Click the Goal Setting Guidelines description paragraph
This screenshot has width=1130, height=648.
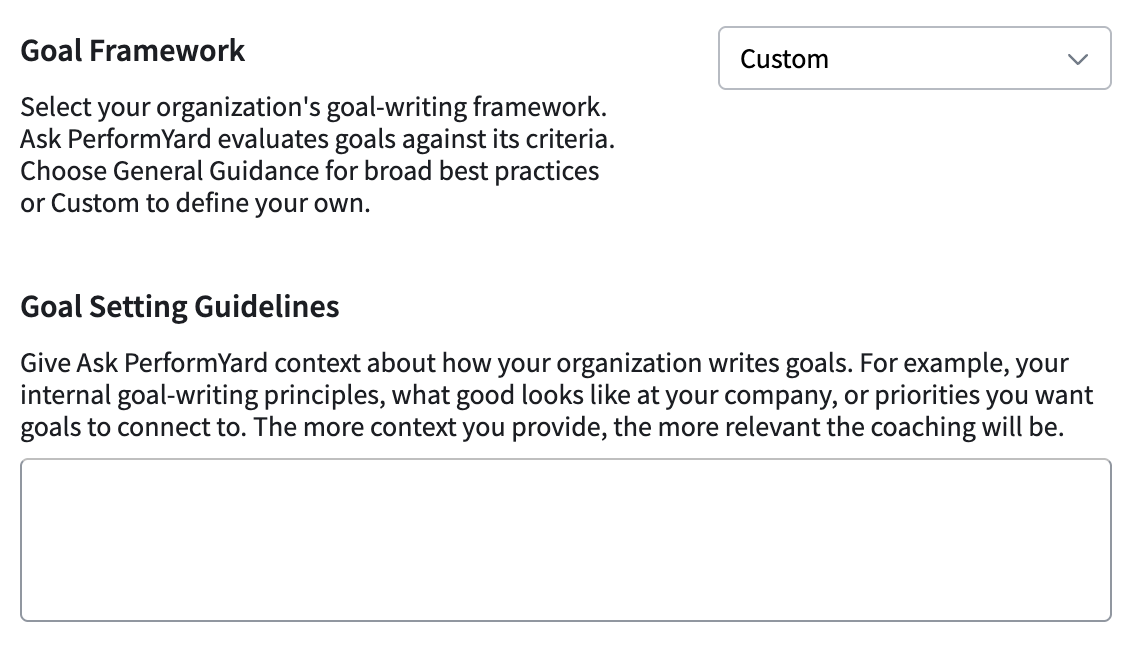pos(556,395)
